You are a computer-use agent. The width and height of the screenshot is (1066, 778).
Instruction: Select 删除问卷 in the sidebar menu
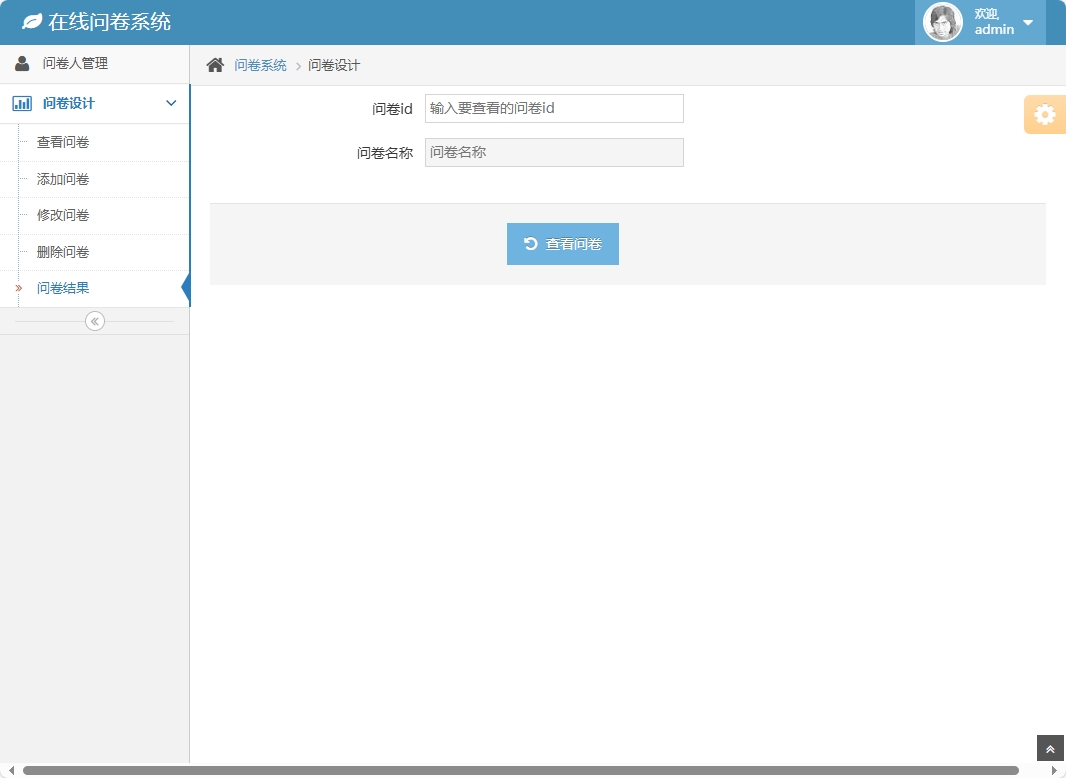point(61,251)
